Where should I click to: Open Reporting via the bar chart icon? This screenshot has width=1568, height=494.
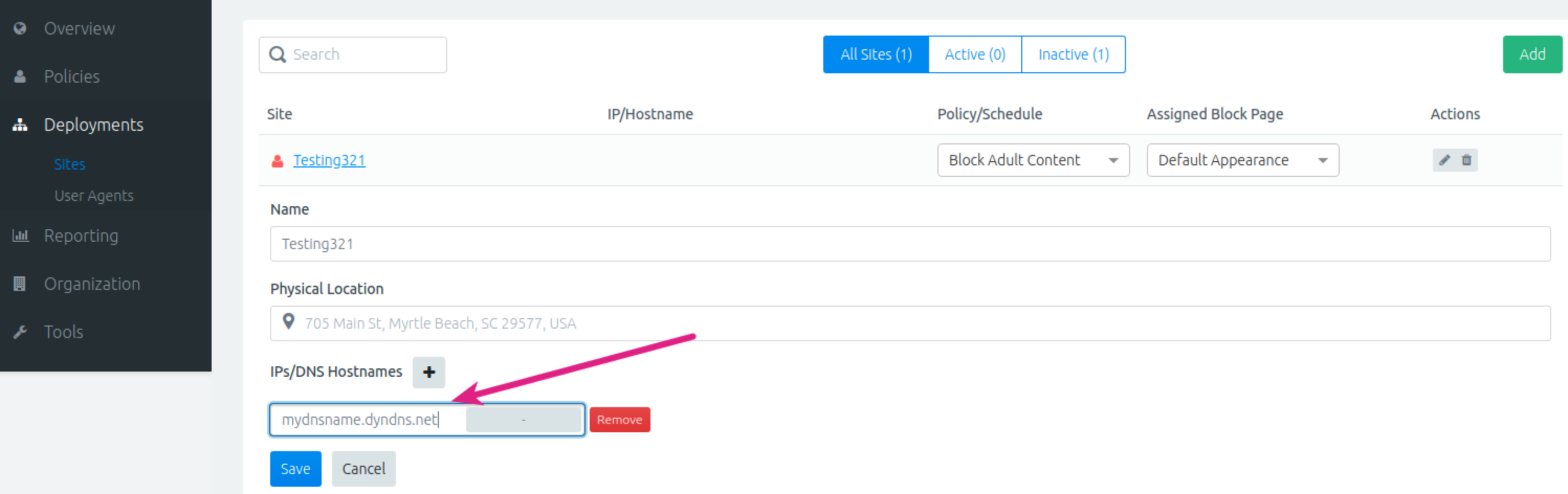click(x=21, y=235)
